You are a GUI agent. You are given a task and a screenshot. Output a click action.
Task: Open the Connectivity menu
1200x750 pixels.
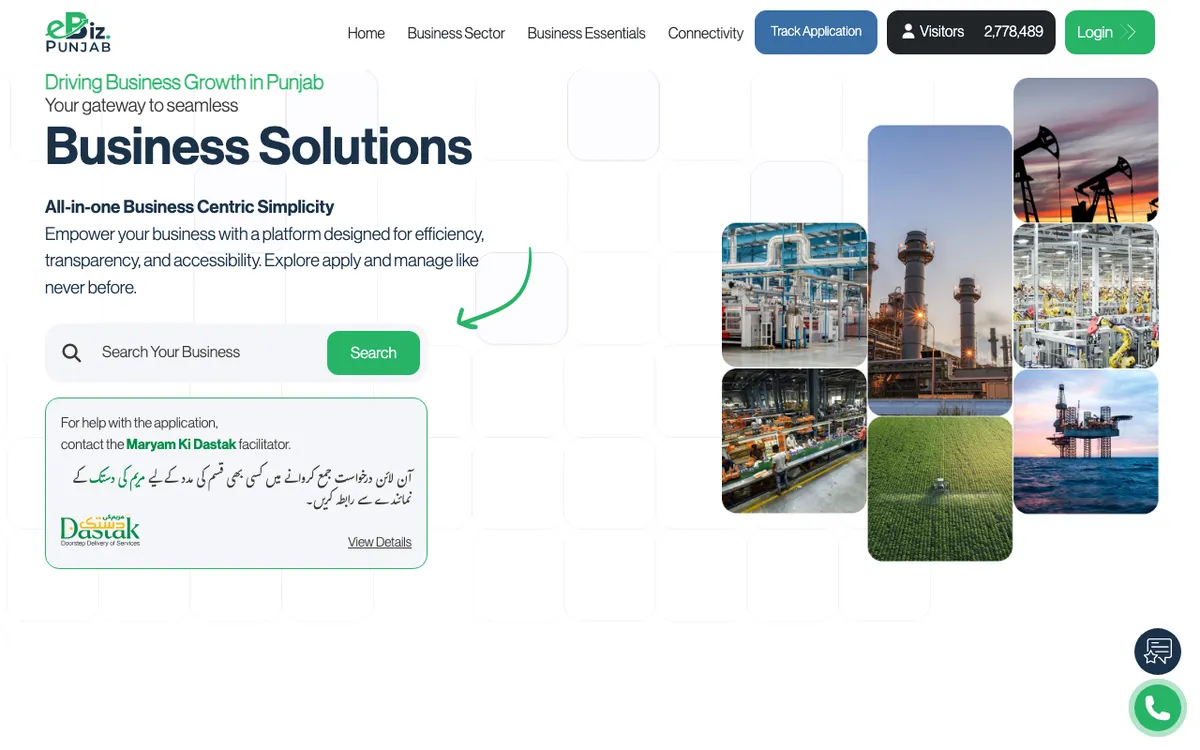coord(705,33)
